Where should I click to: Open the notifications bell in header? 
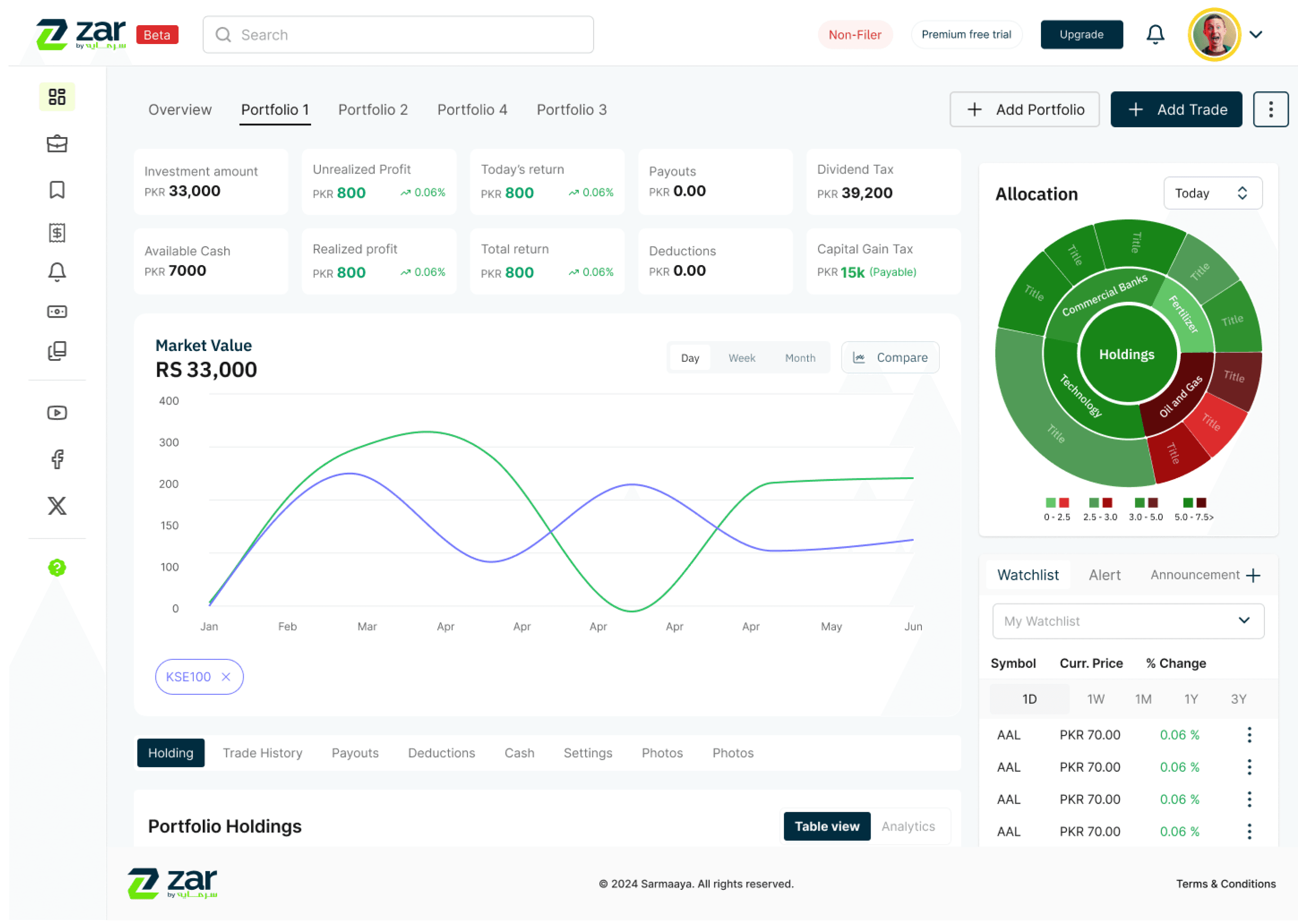(x=1155, y=35)
